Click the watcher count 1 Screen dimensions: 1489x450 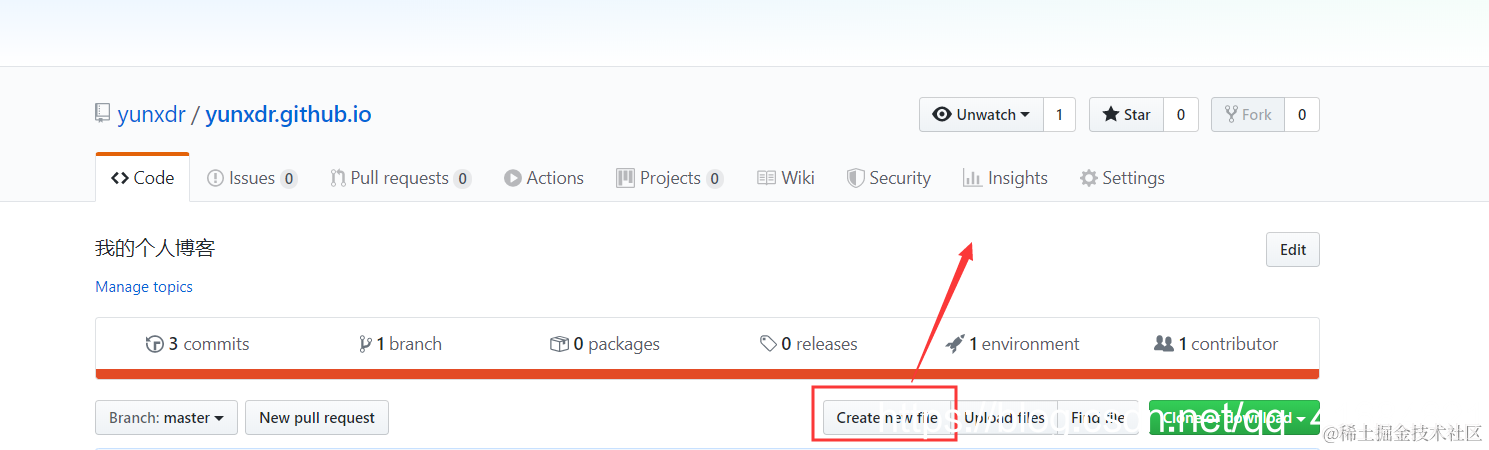pyautogui.click(x=1059, y=115)
